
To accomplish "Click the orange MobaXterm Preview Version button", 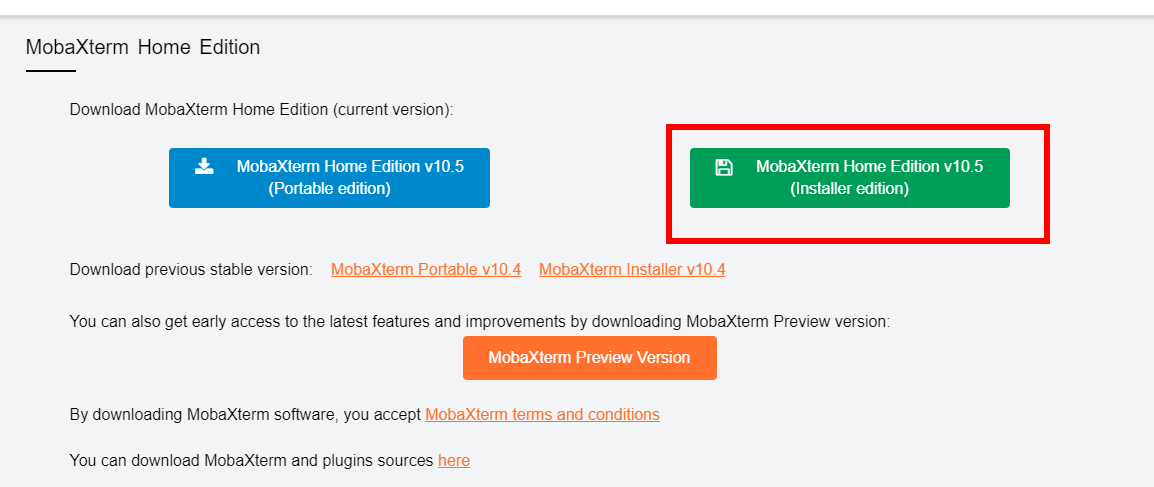I will [x=590, y=358].
